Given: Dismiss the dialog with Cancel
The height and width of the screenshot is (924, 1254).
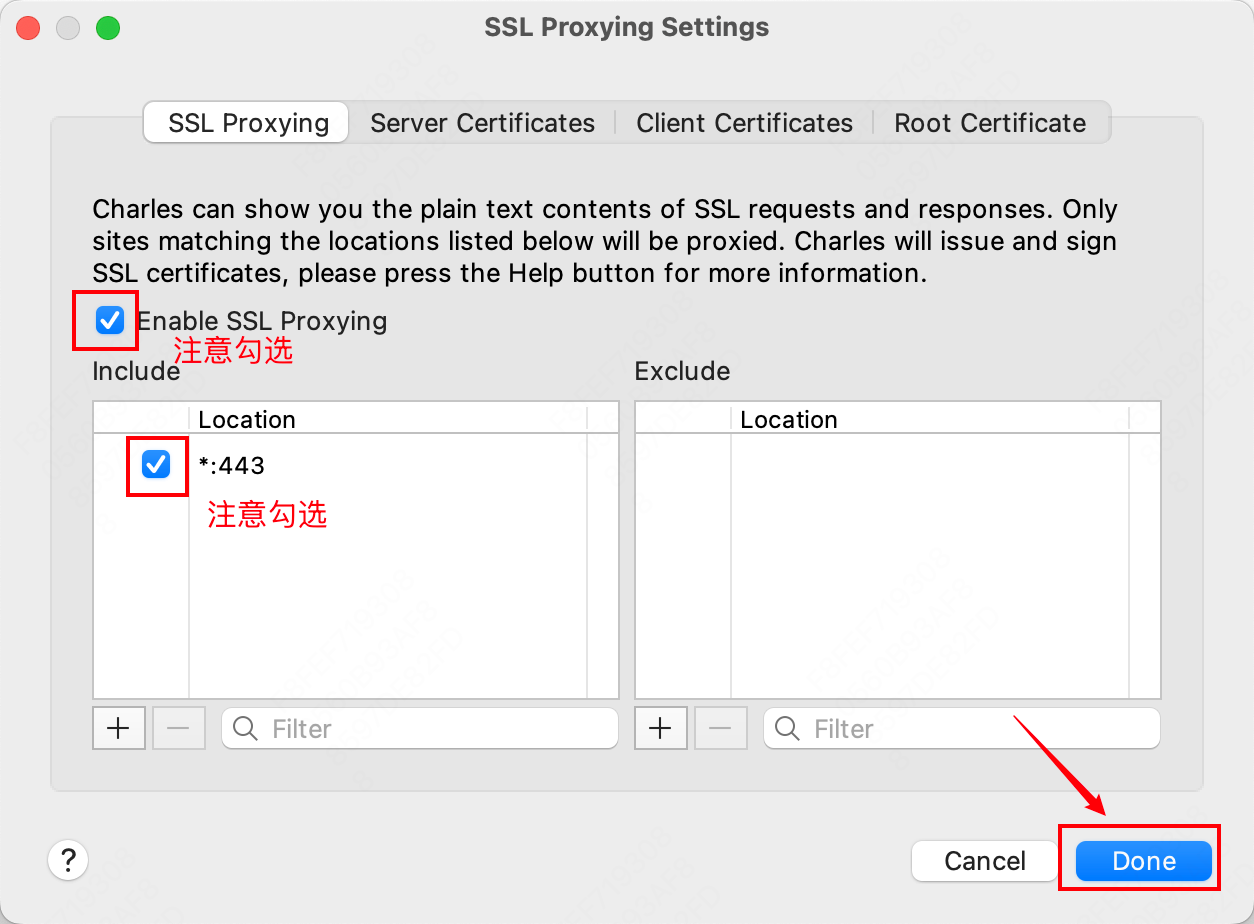Looking at the screenshot, I should (985, 861).
